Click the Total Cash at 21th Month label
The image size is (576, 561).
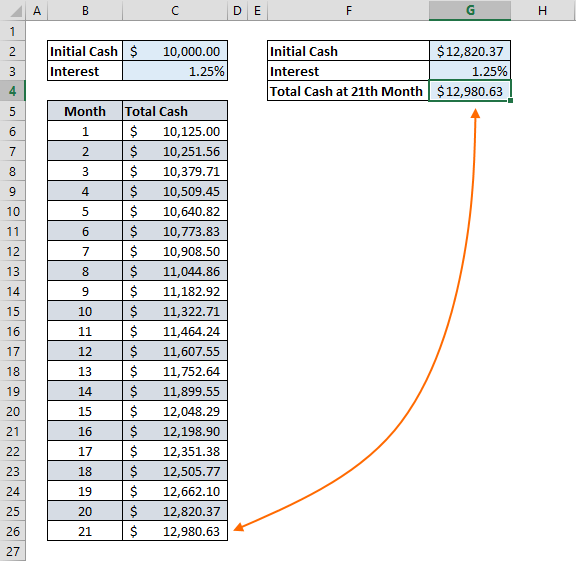[x=348, y=91]
